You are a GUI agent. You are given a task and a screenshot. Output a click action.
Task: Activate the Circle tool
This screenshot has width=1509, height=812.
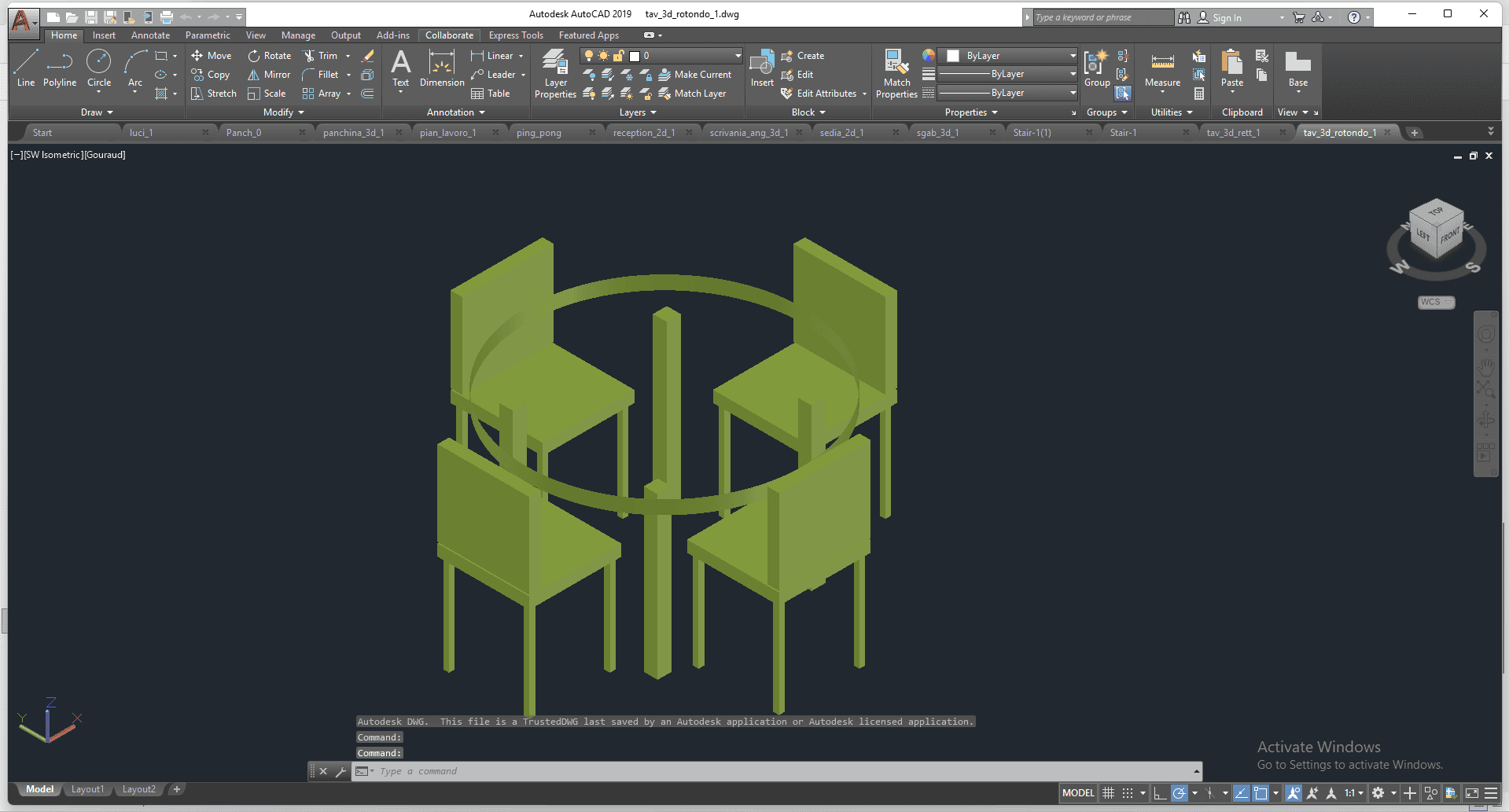(99, 68)
